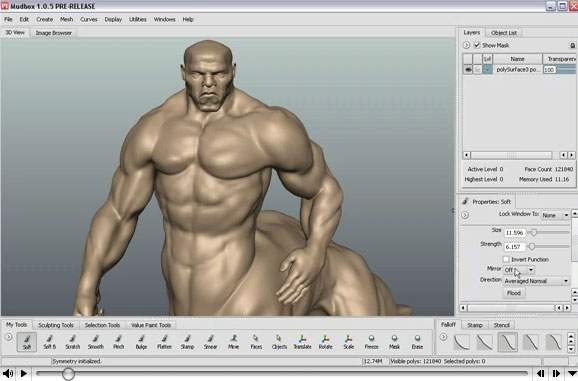Click the layer Transparency value field
The height and width of the screenshot is (381, 578).
tap(549, 70)
